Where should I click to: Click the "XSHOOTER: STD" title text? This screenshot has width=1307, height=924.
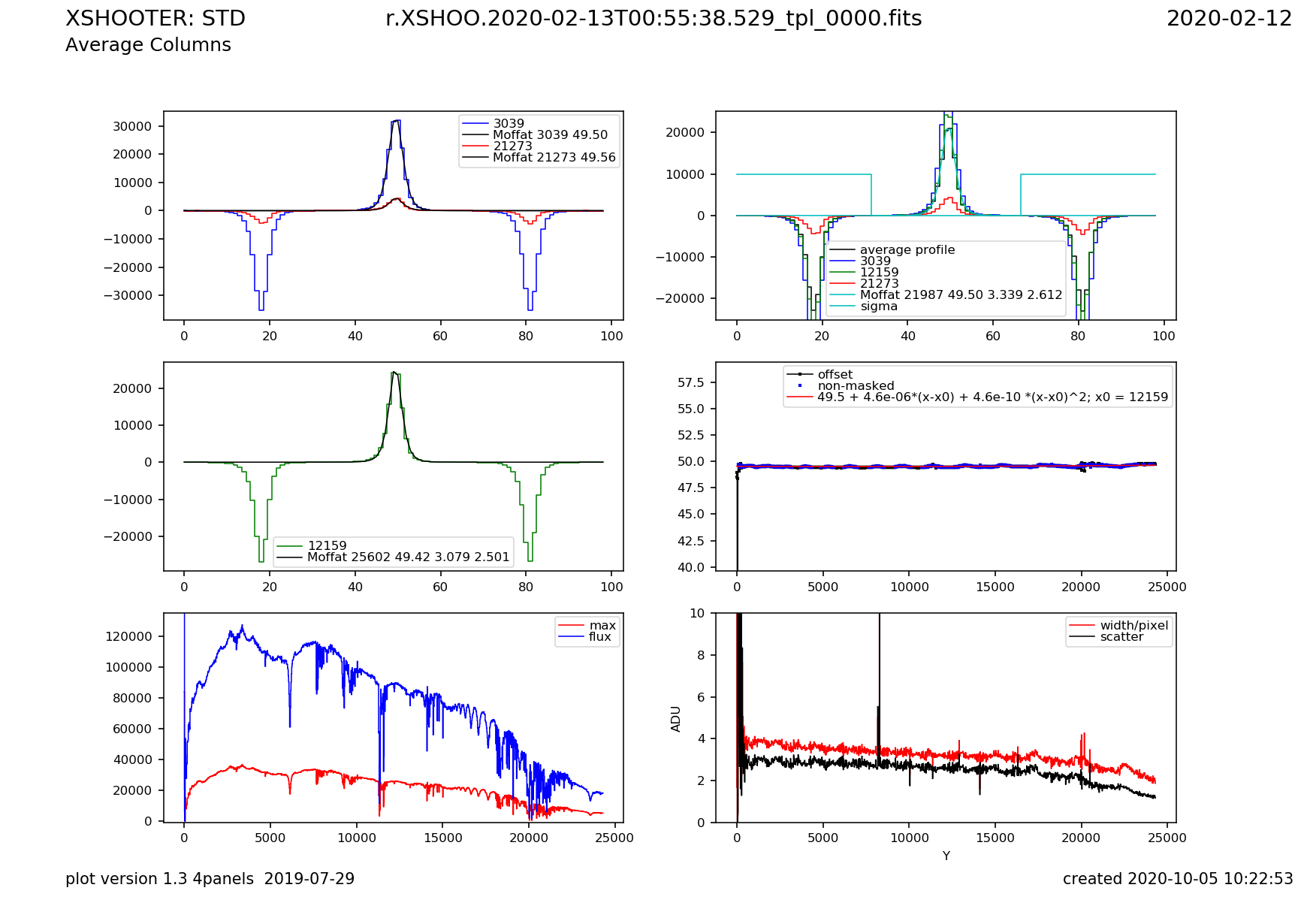click(155, 19)
